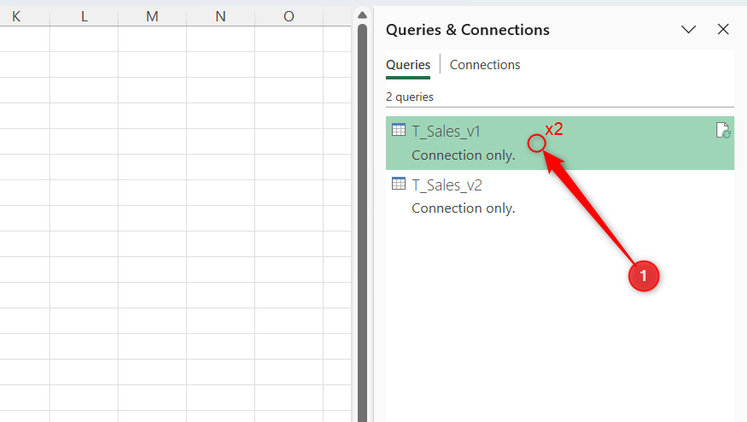This screenshot has width=747, height=422.
Task: Switch to the Queries tab
Action: click(408, 65)
